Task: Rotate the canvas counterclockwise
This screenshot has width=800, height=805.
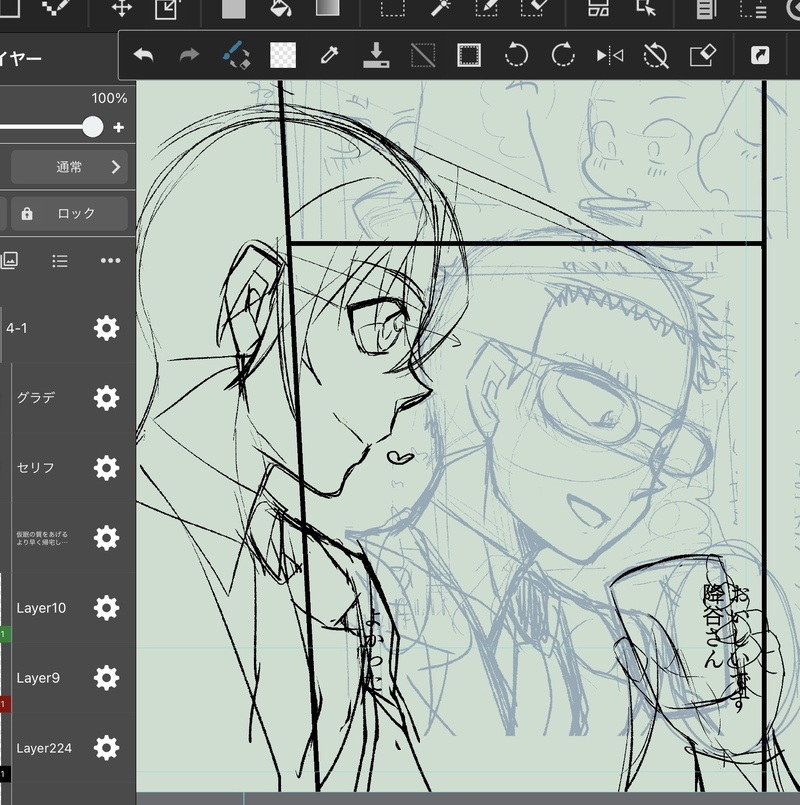Action: pyautogui.click(x=516, y=55)
